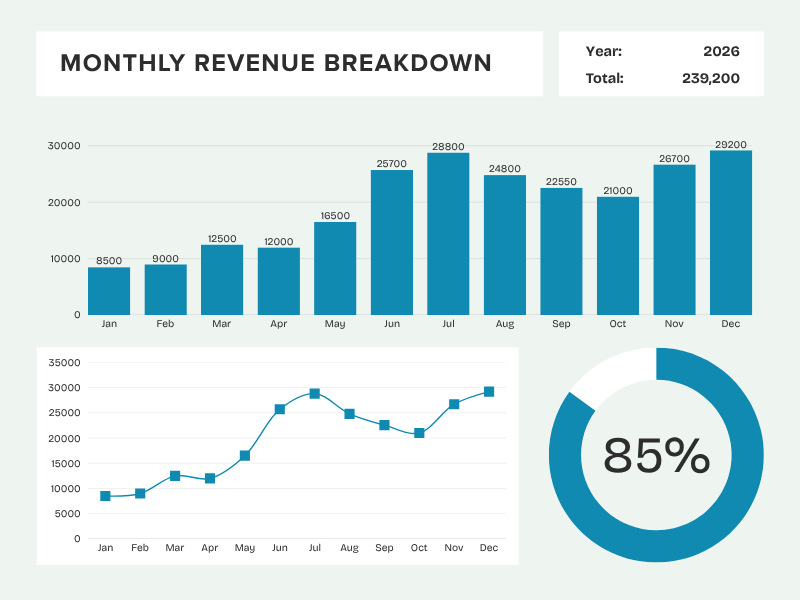800x600 pixels.
Task: Select the March bar labeled 12500
Action: [x=222, y=280]
